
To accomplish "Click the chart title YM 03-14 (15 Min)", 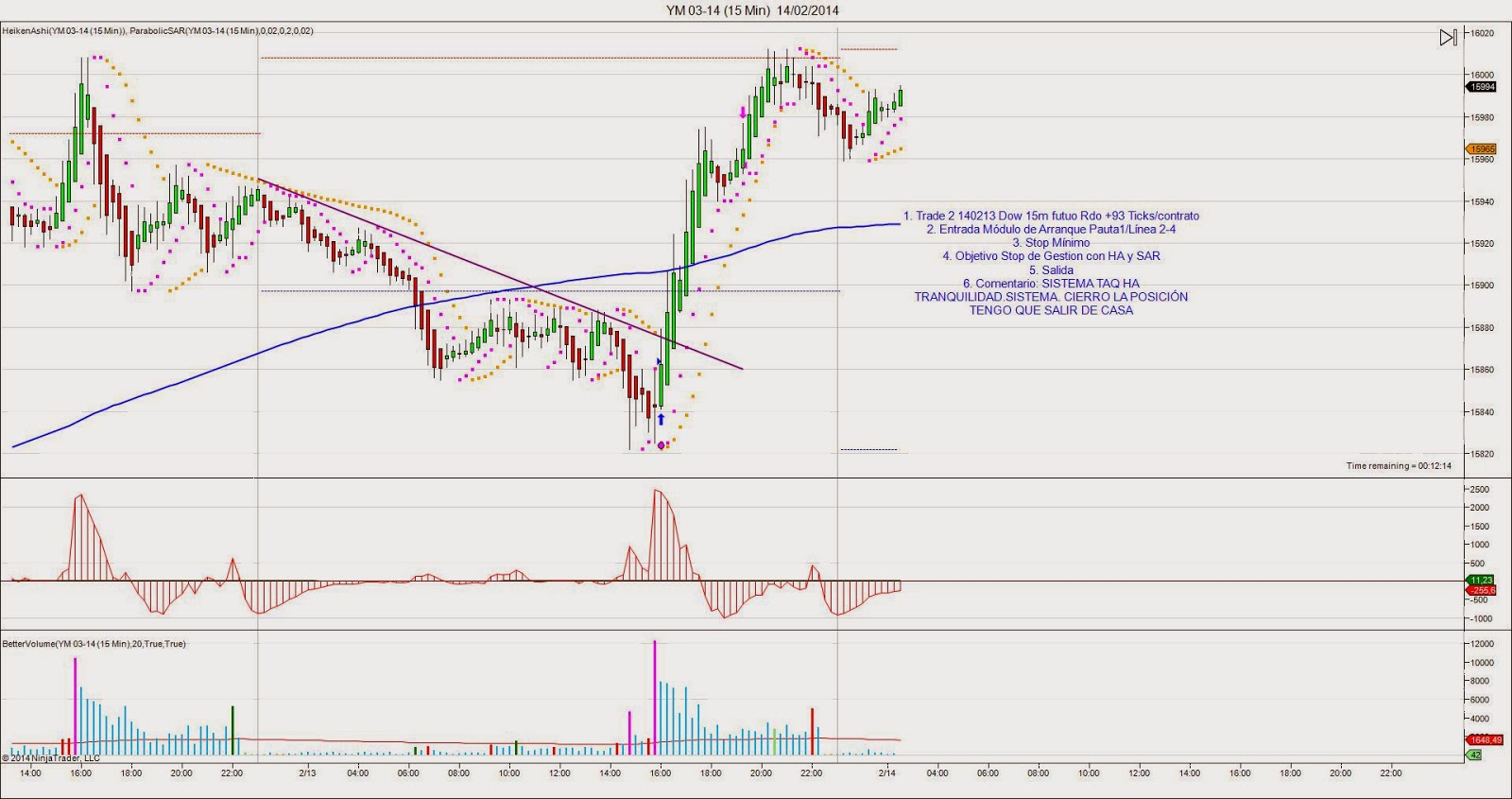I will [x=752, y=10].
